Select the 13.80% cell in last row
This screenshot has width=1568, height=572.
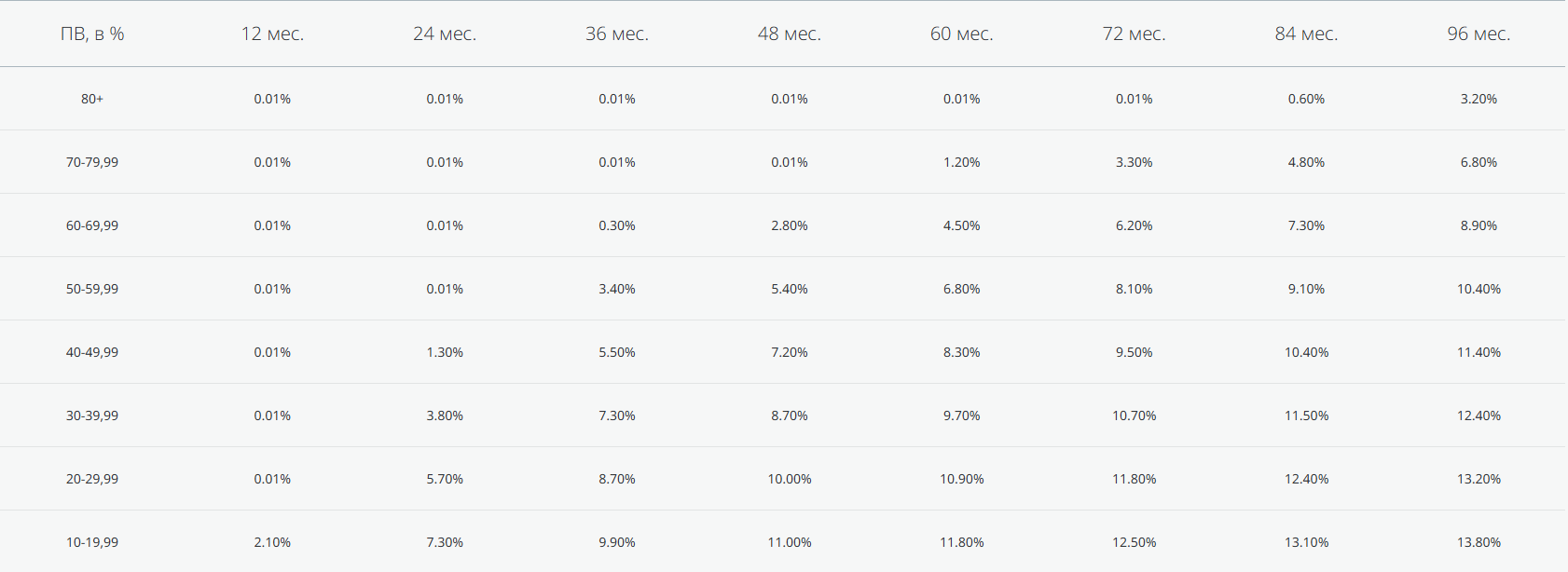pyautogui.click(x=1479, y=542)
